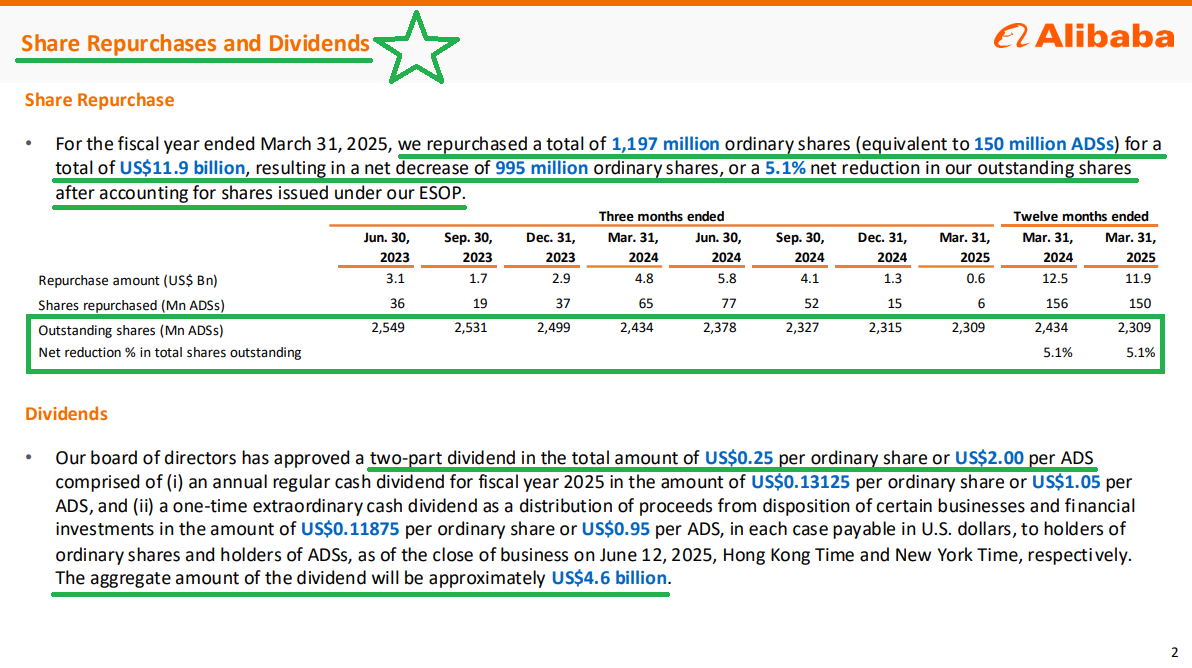Click the blue '5.1%' in the repurchase paragraph
1192x668 pixels.
point(785,167)
